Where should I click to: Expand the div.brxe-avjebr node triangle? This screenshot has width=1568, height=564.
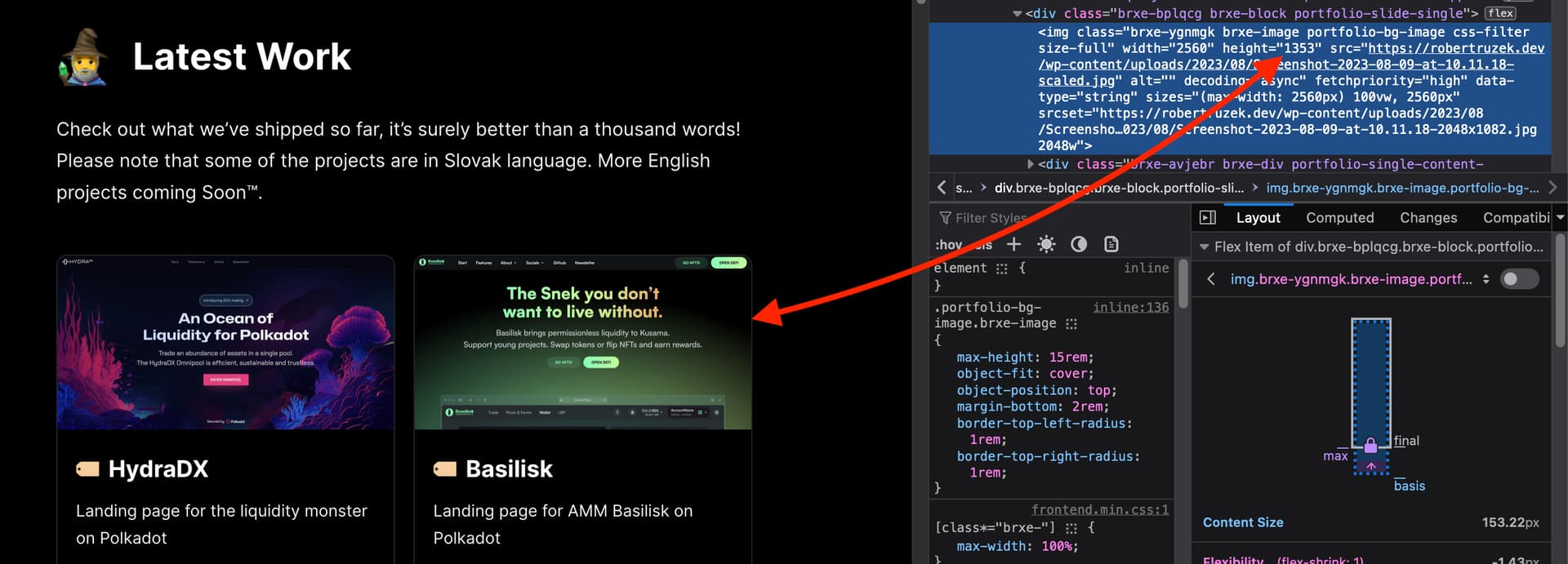pyautogui.click(x=1030, y=164)
